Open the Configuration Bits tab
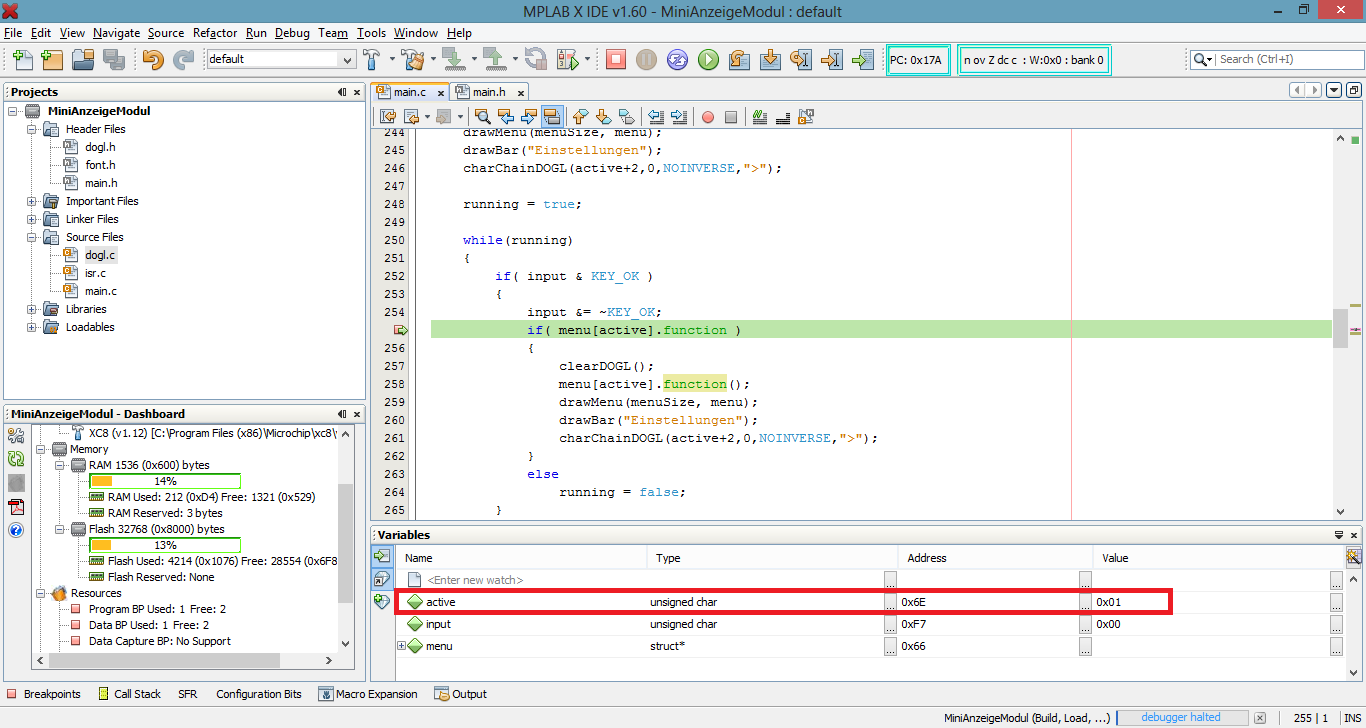 tap(259, 694)
